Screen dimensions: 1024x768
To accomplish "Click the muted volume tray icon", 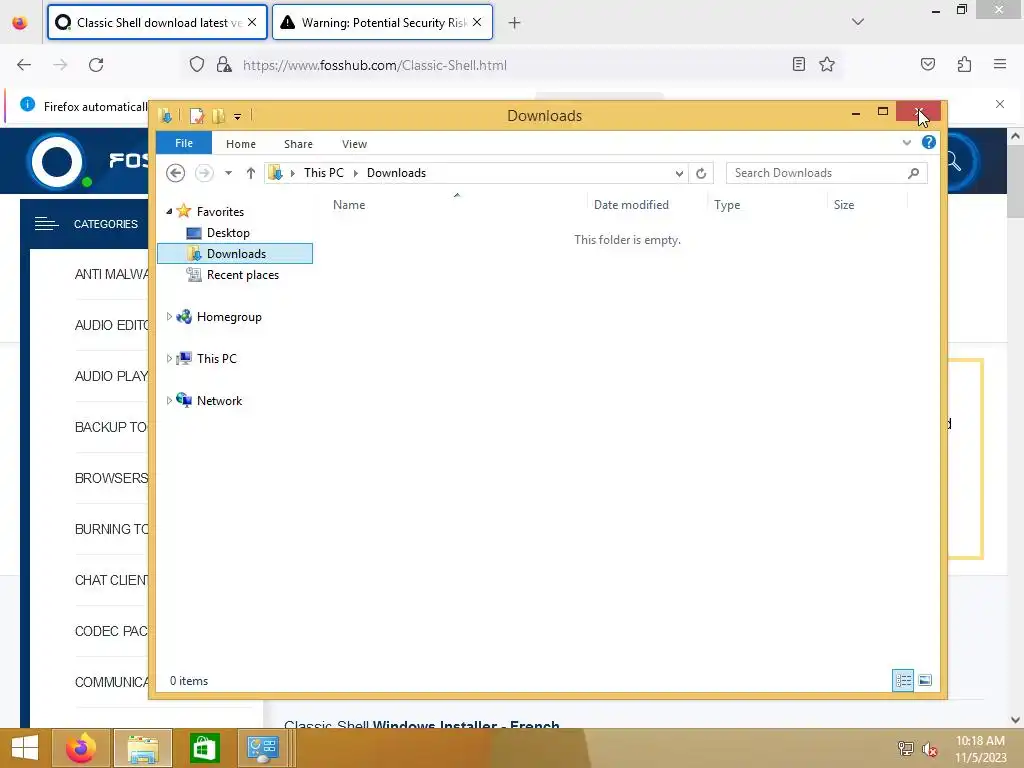I will click(x=929, y=749).
